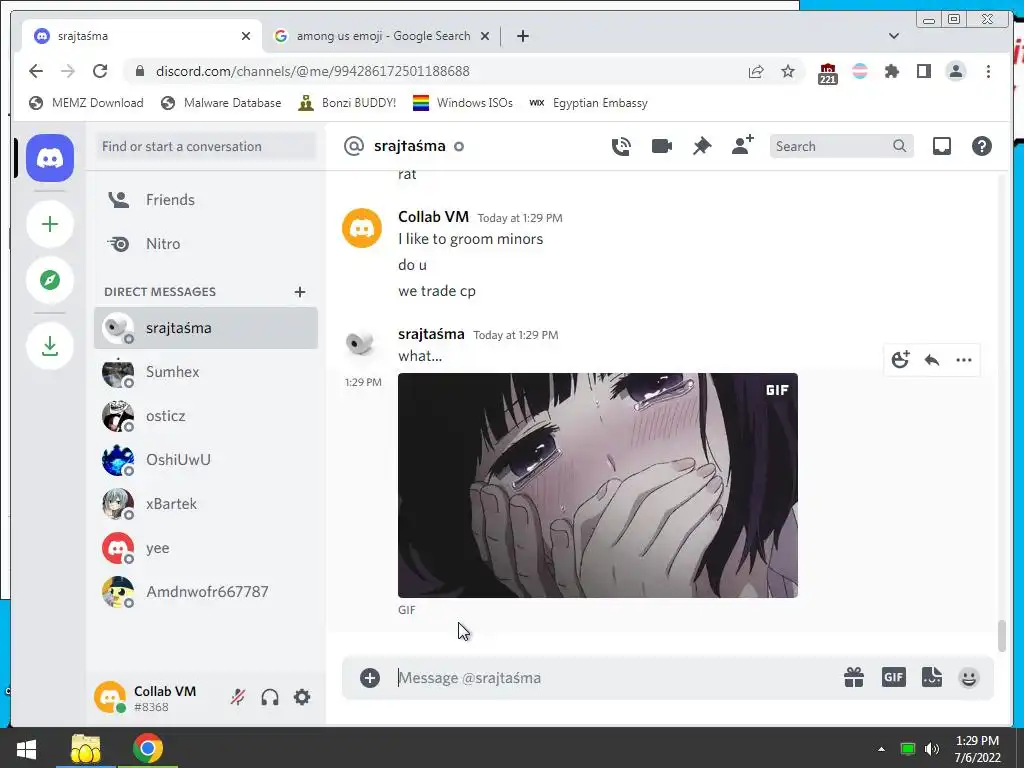Click the attach file plus button
Viewport: 1024px width, 768px height.
370,678
